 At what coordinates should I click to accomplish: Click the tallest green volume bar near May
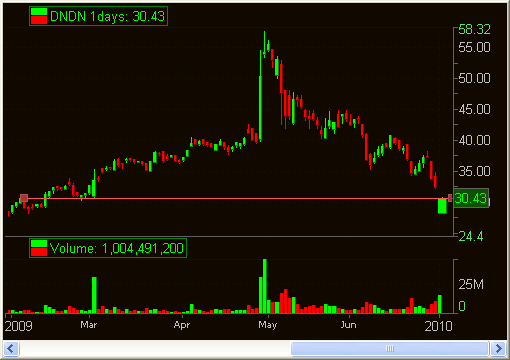(265, 286)
